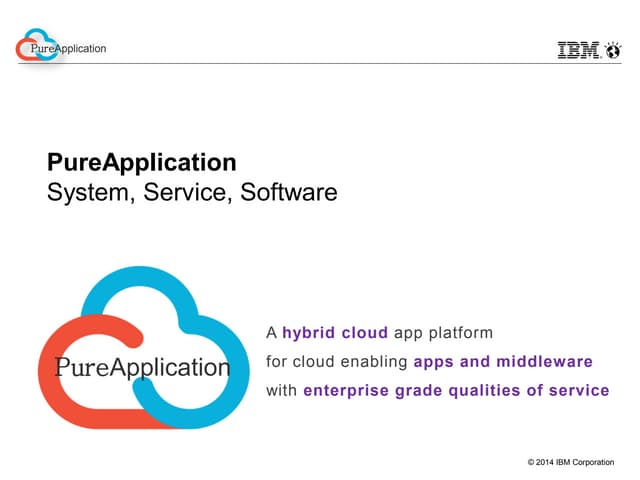Click the PureApplication label in header logo
Image resolution: width=640 pixels, height=480 pixels.
point(70,48)
